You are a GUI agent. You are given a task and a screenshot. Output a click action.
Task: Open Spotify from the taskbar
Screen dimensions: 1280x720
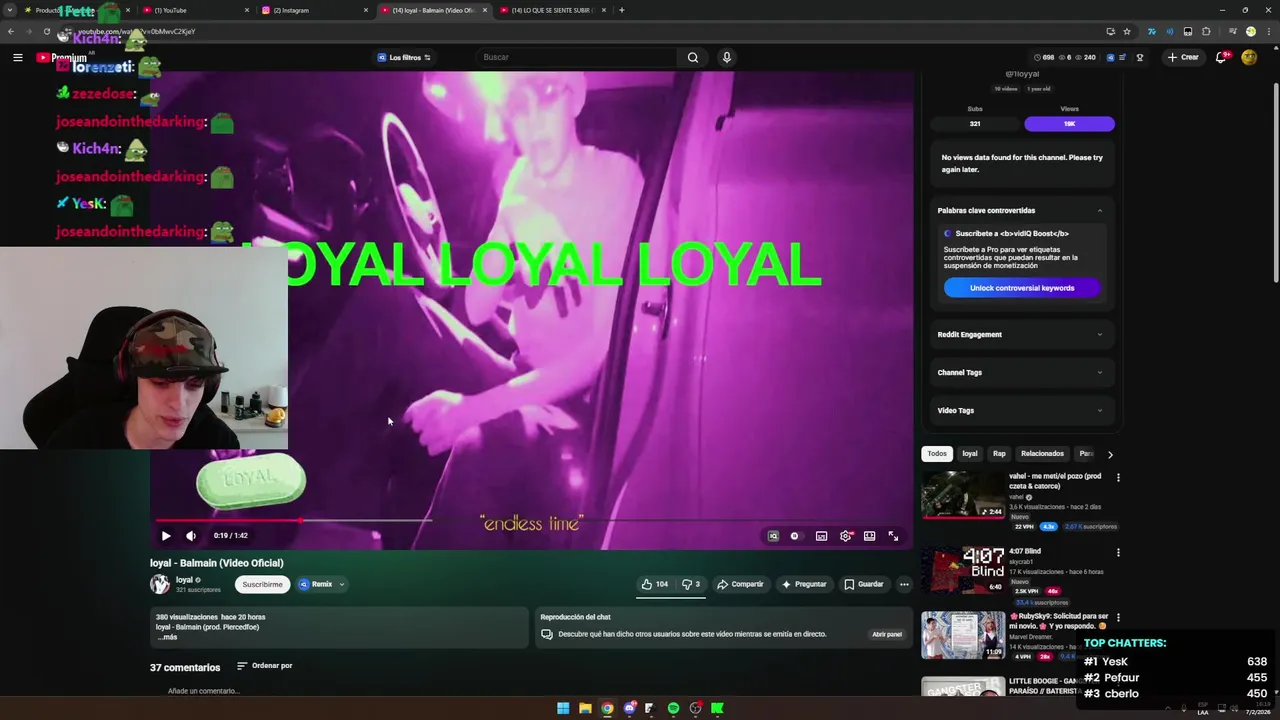click(x=673, y=708)
